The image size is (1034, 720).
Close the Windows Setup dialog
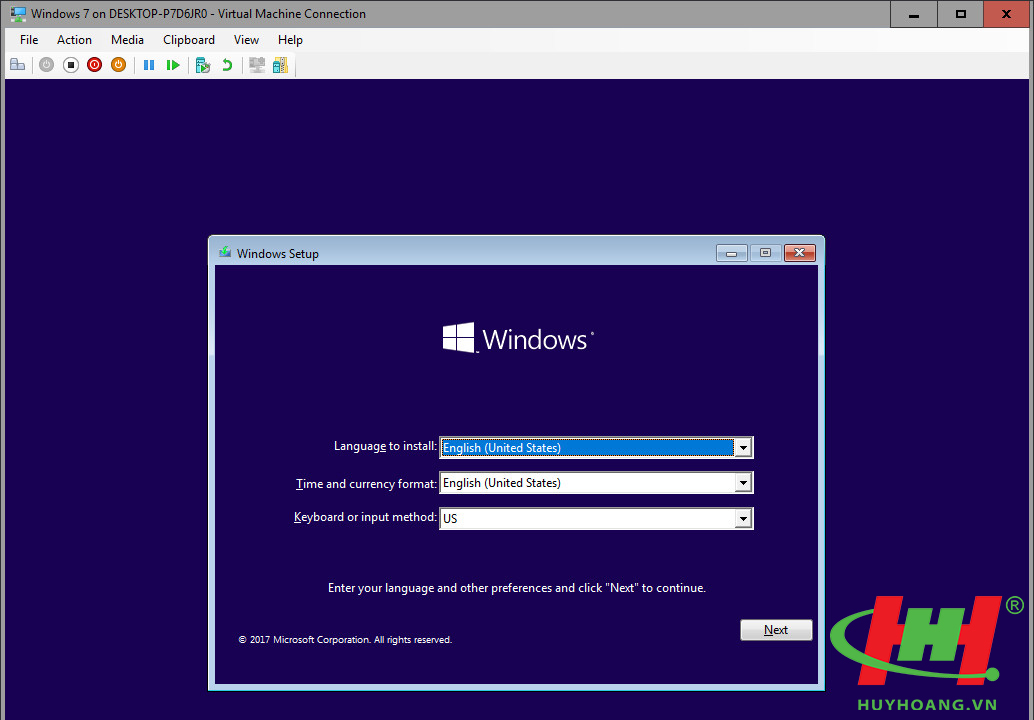[x=799, y=253]
